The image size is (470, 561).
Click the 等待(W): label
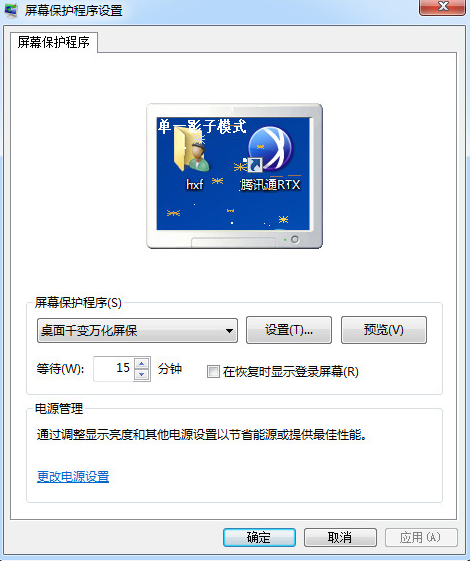[60, 369]
